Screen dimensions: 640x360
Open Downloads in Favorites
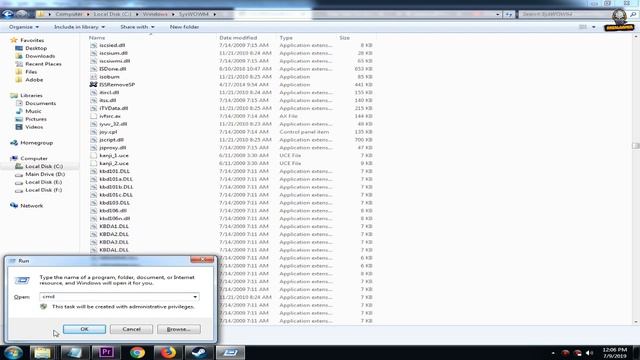pyautogui.click(x=40, y=56)
